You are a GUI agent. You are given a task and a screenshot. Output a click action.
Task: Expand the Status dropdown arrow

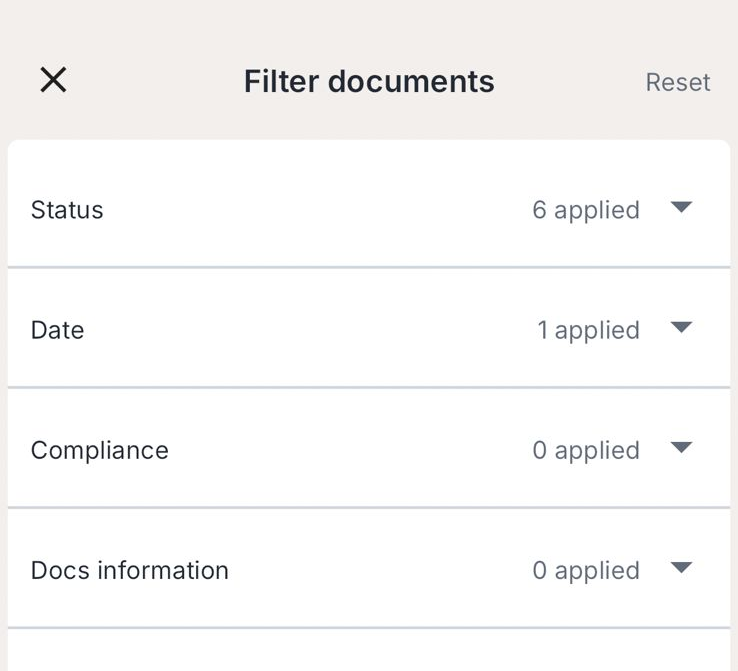(681, 208)
